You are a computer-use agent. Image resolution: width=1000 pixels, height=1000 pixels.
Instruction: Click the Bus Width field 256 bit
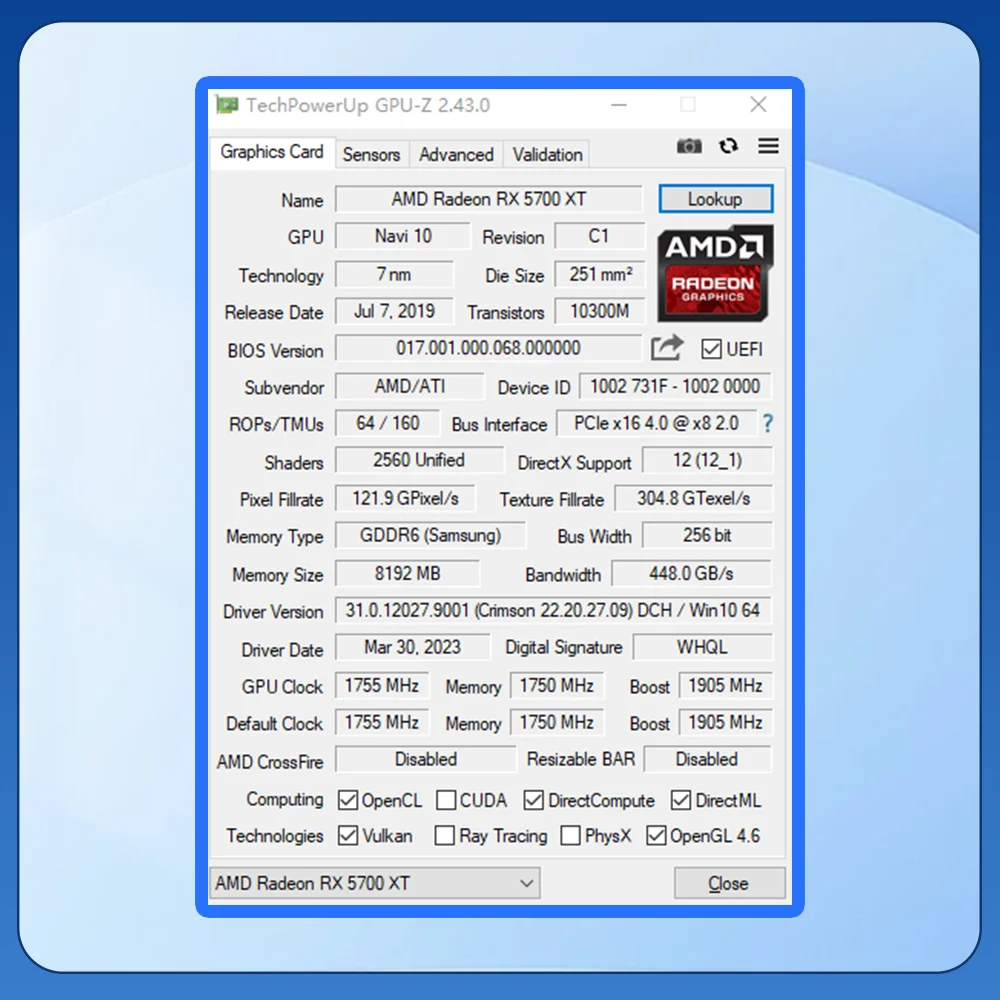coord(707,535)
